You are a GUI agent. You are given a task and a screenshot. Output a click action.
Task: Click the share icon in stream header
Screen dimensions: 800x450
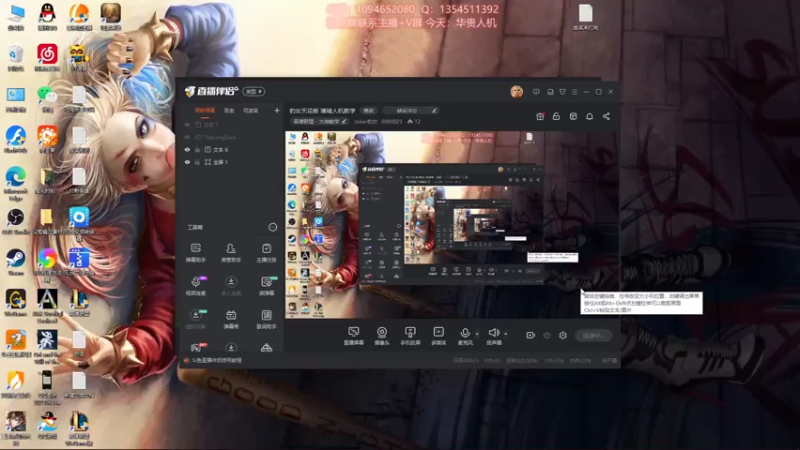(x=606, y=116)
